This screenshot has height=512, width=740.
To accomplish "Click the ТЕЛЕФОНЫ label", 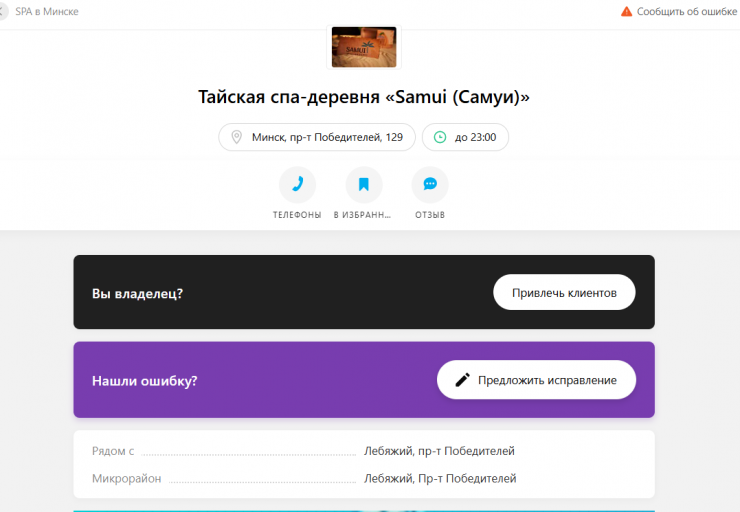I will coord(297,215).
